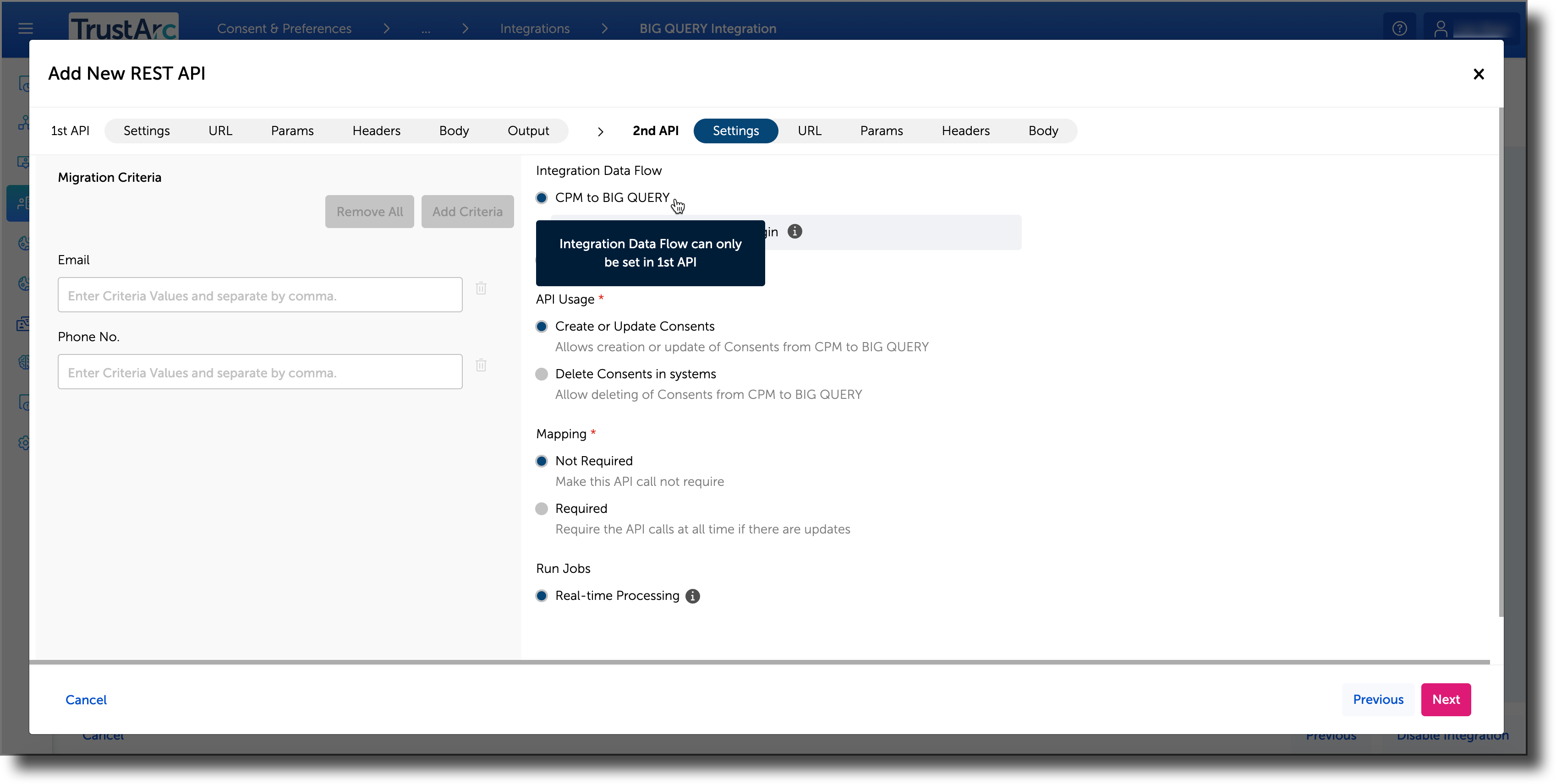Click the Migration Criteria heading
The width and height of the screenshot is (1556, 784).
point(110,177)
